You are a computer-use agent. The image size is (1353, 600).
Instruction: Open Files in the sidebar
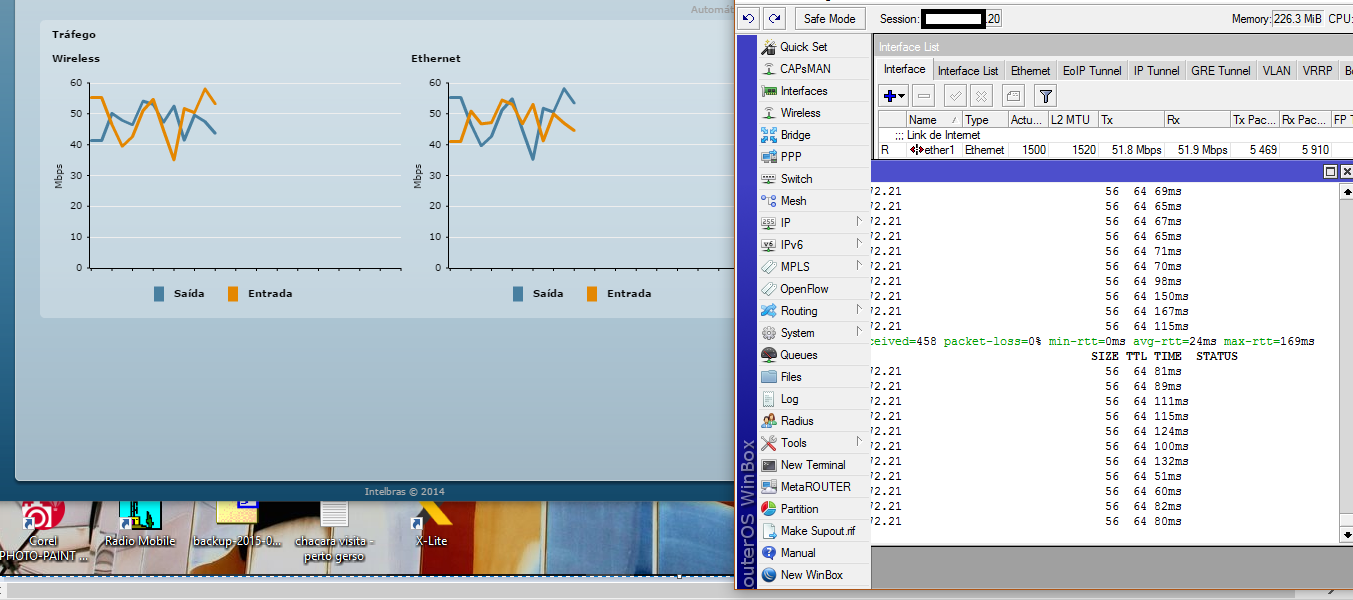click(791, 377)
